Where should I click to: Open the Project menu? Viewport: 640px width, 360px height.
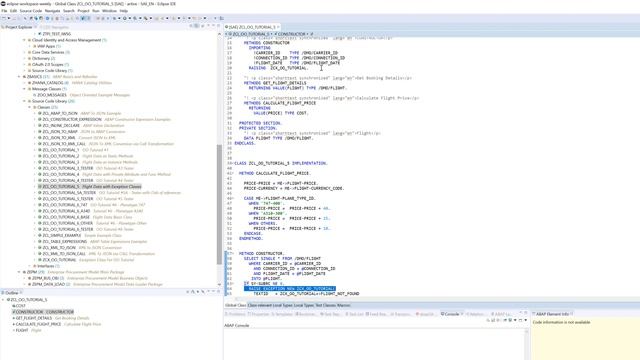(83, 11)
